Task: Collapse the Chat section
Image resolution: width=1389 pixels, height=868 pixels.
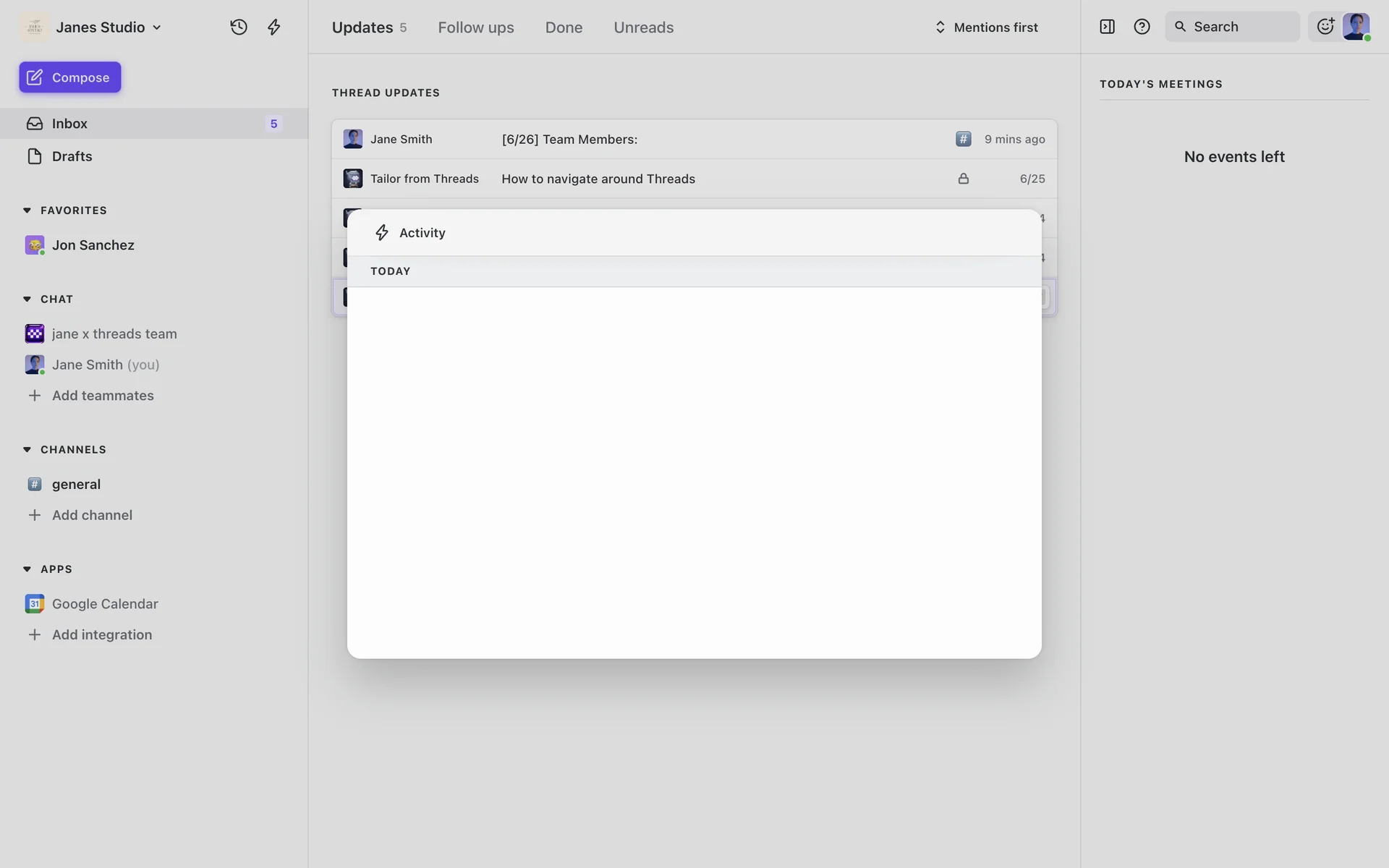Action: (27, 299)
